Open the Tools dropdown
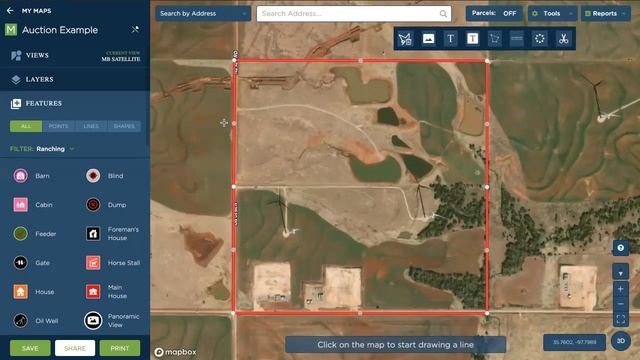This screenshot has width=640, height=360. pyautogui.click(x=553, y=13)
